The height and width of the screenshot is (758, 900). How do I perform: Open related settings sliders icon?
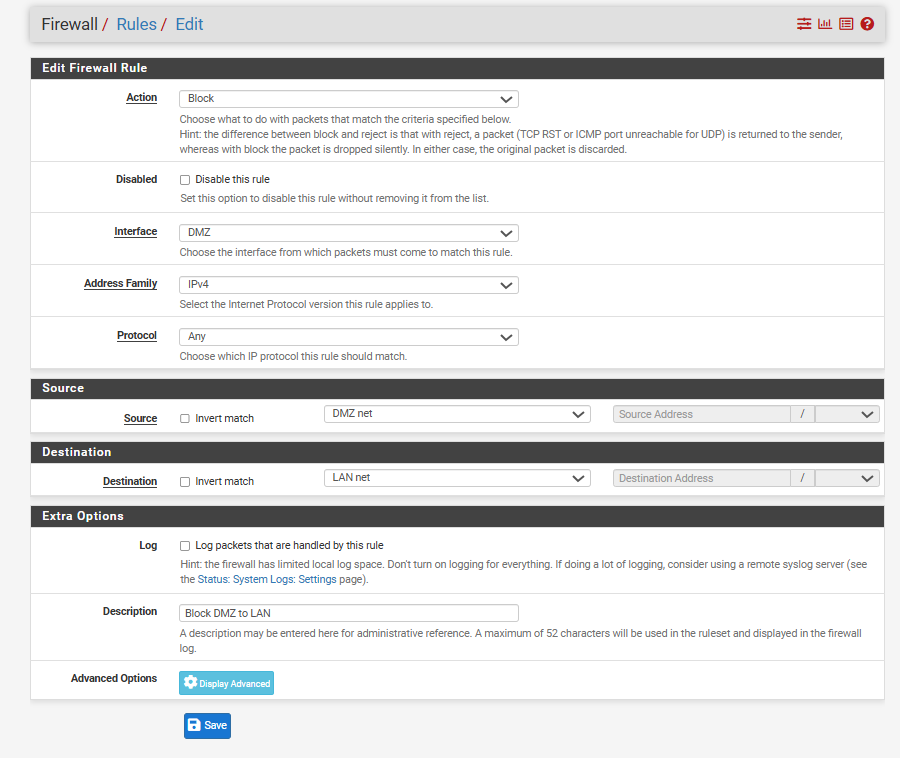pos(804,24)
